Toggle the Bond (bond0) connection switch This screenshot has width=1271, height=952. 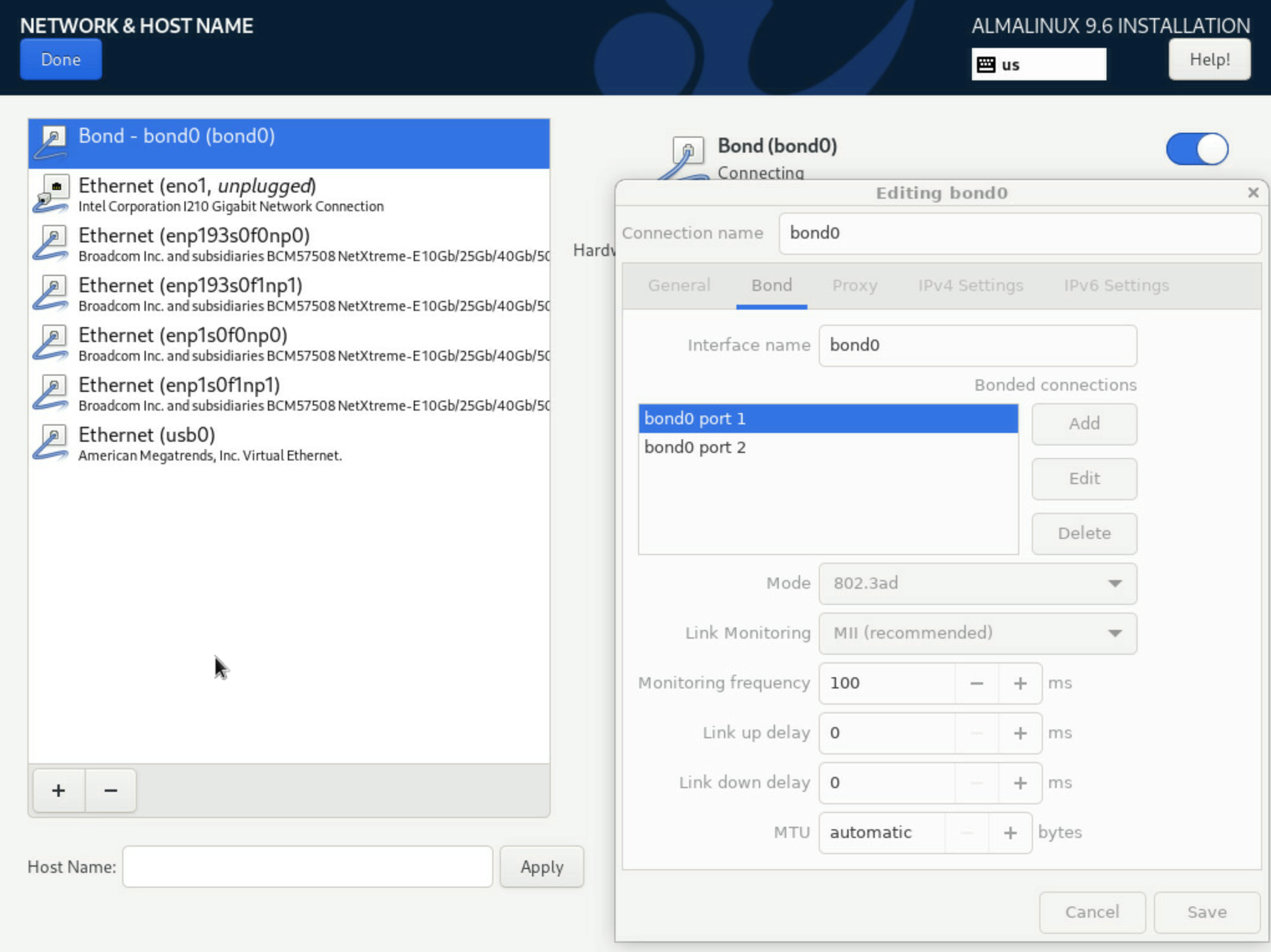click(1197, 149)
